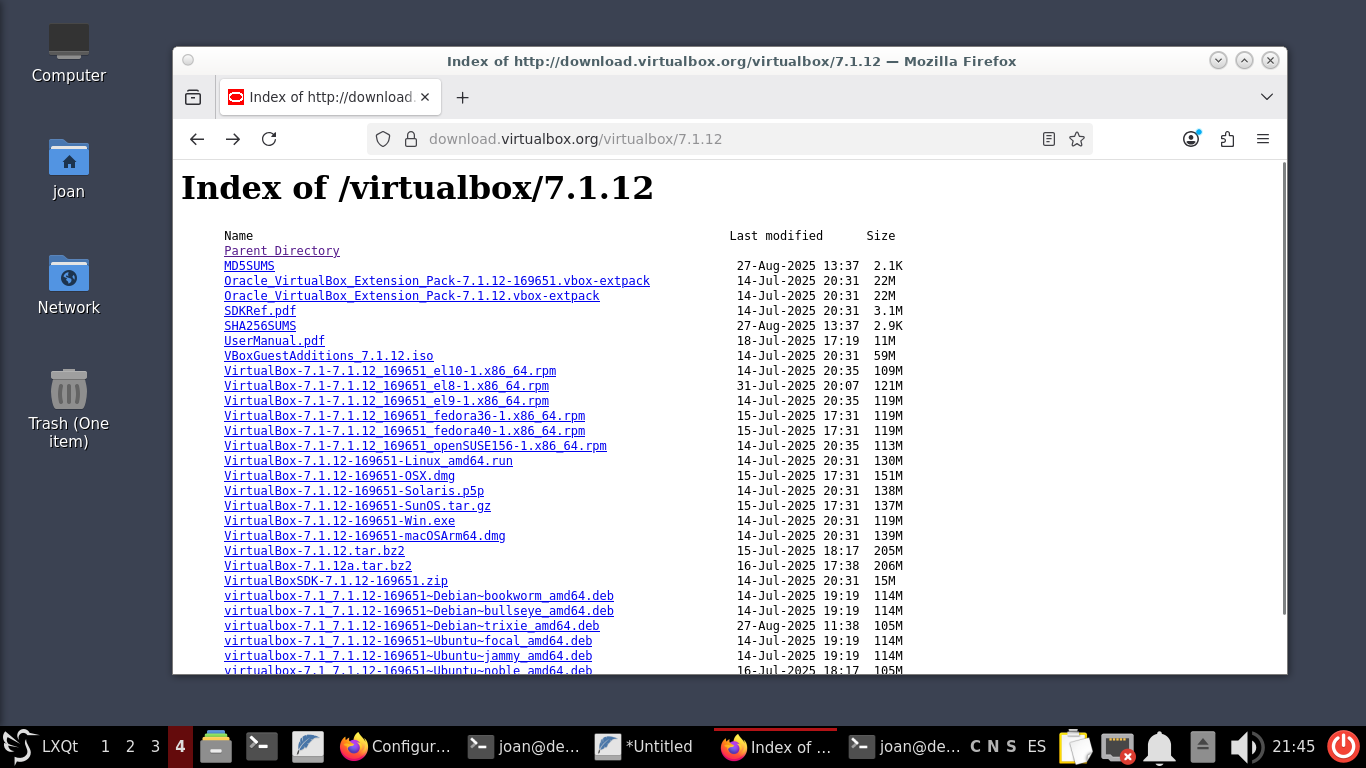The height and width of the screenshot is (768, 1366).
Task: Open the clipboard manager in the tray
Action: (x=1075, y=746)
